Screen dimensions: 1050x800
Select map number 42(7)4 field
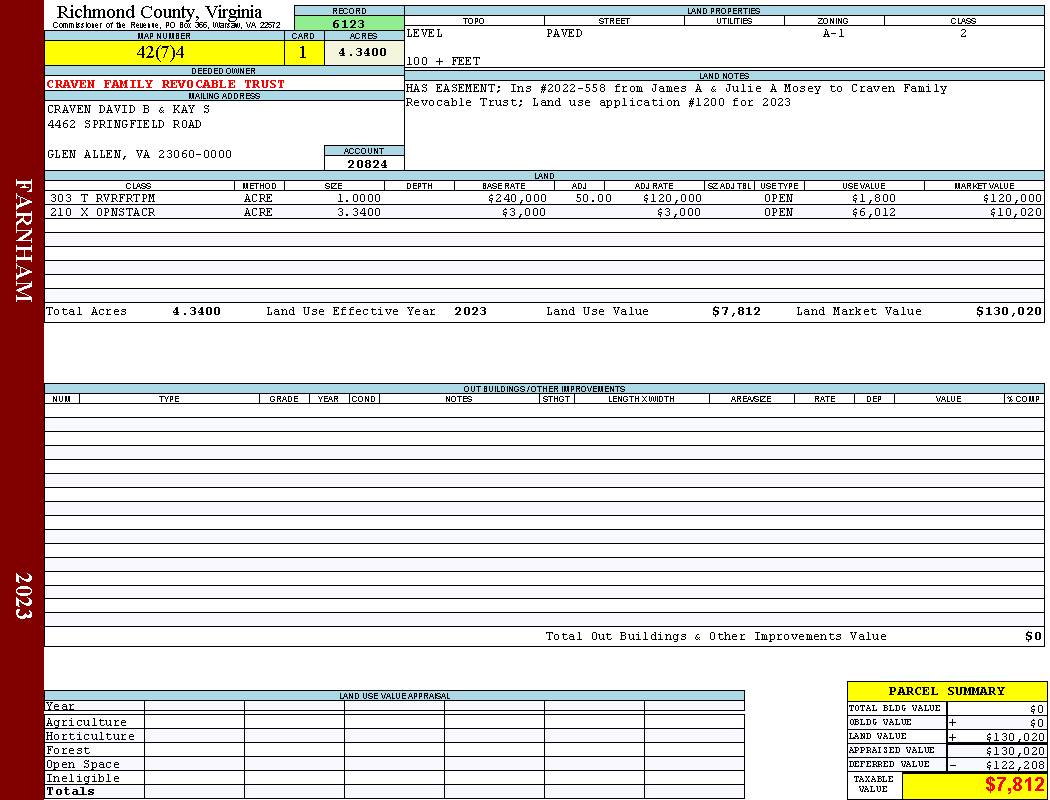pyautogui.click(x=164, y=53)
